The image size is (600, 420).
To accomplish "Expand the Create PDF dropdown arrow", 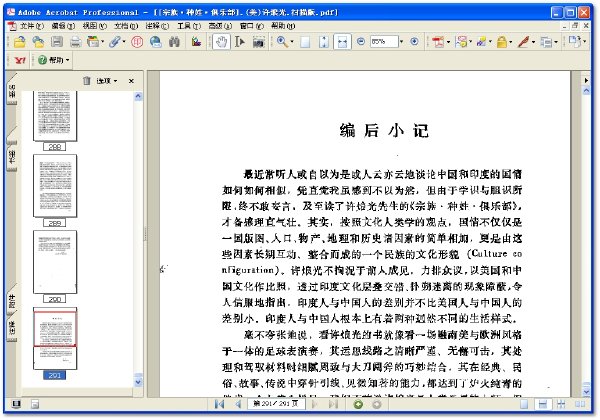I will coord(448,42).
